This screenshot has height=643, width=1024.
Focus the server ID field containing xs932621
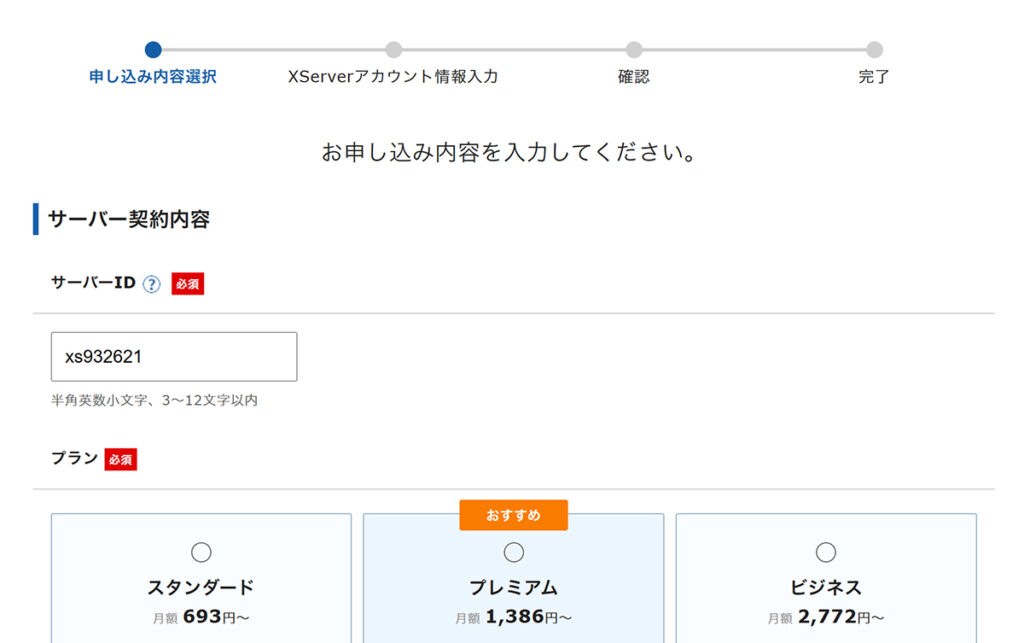pyautogui.click(x=174, y=357)
